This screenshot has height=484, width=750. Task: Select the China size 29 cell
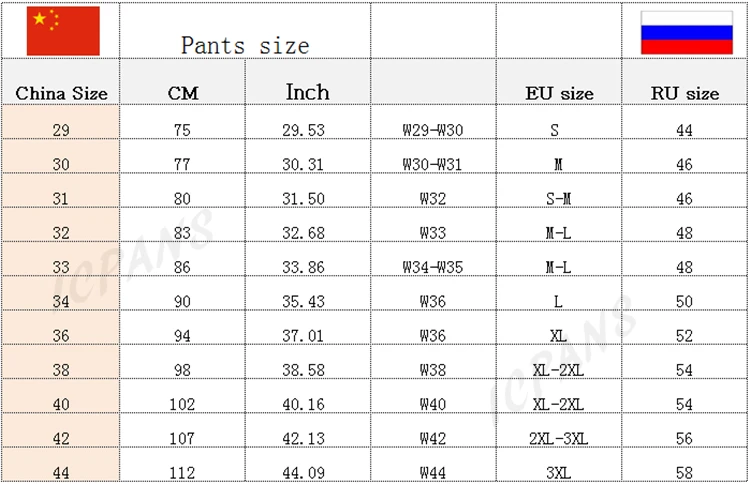coord(60,130)
